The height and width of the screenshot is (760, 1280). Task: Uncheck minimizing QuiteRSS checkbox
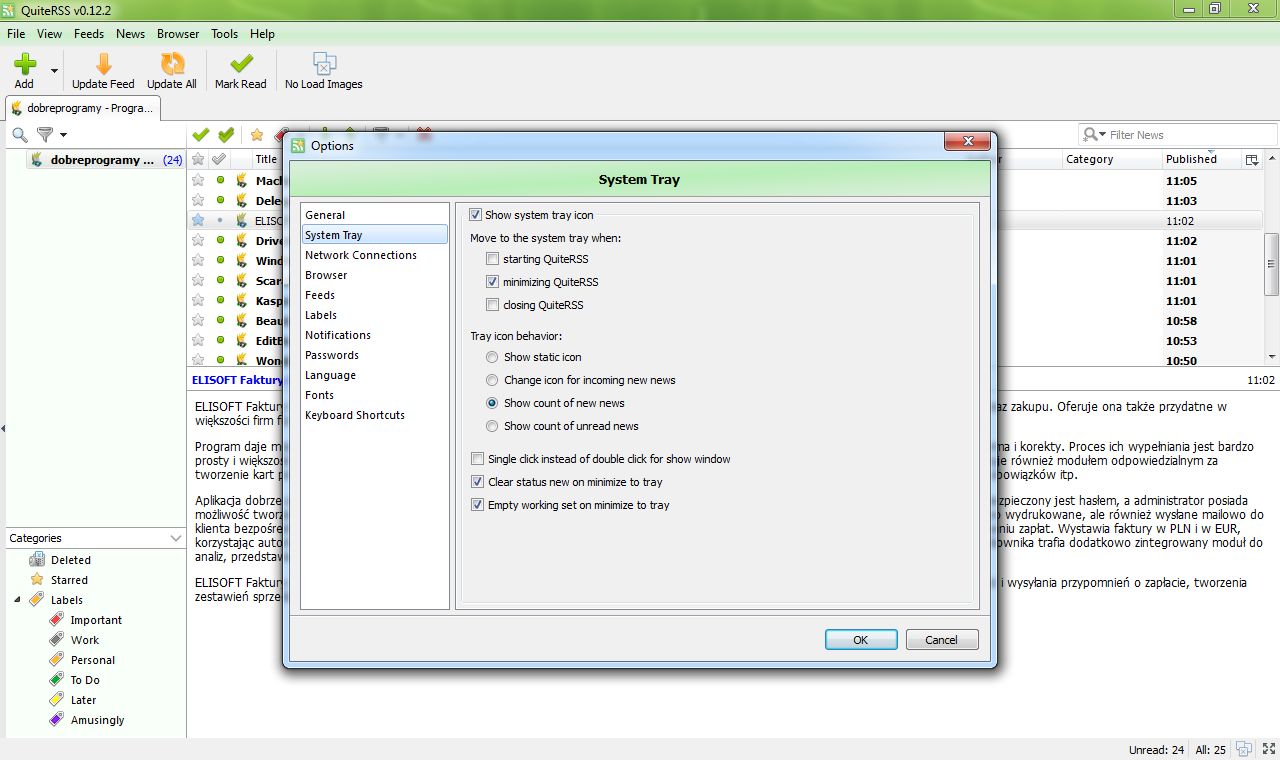click(x=492, y=282)
